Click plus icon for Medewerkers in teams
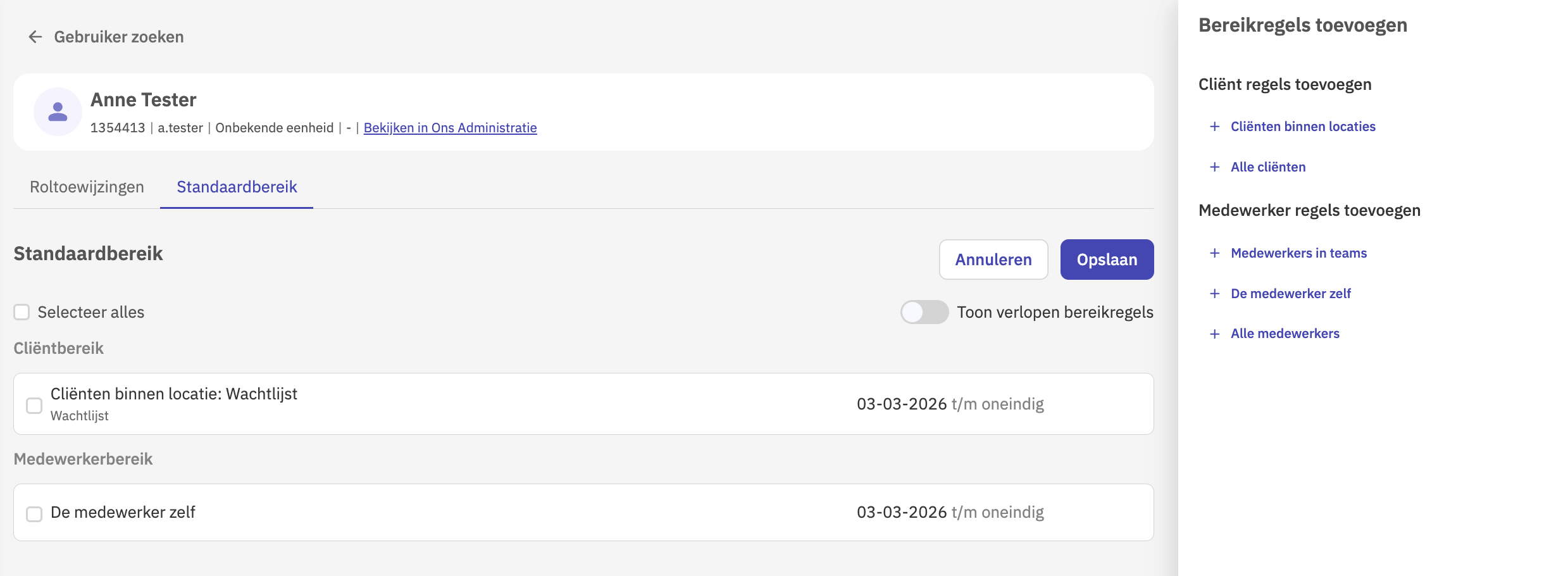 [x=1214, y=253]
